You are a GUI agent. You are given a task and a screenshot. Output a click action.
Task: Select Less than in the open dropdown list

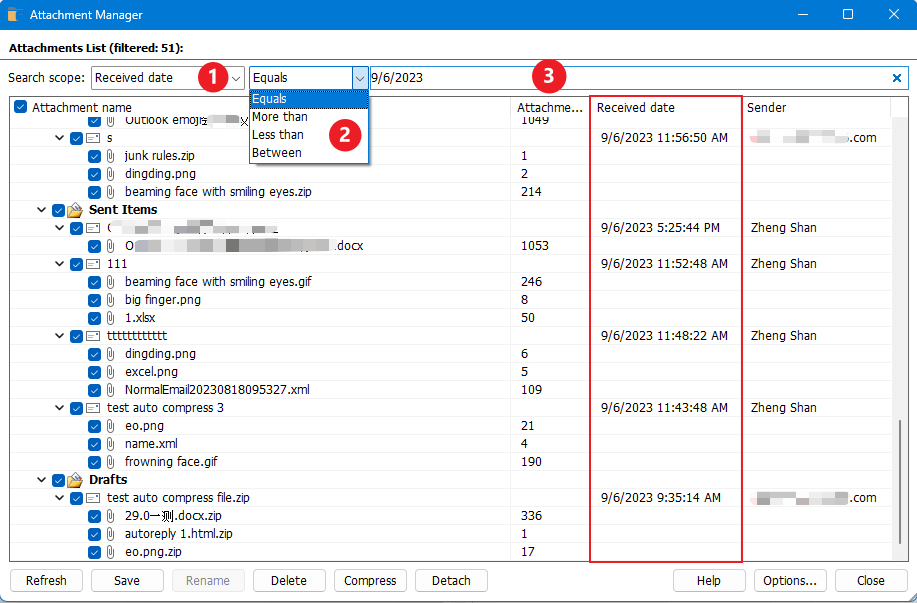pyautogui.click(x=278, y=134)
